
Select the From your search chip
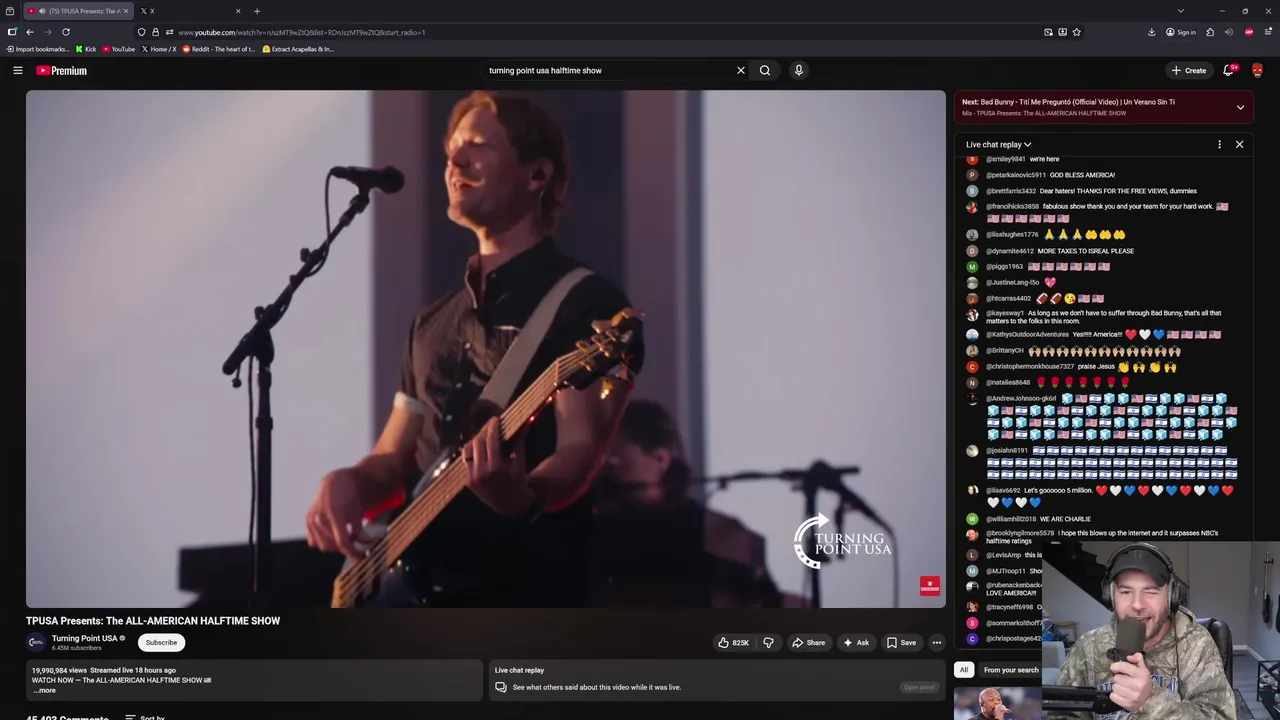[x=1011, y=670]
